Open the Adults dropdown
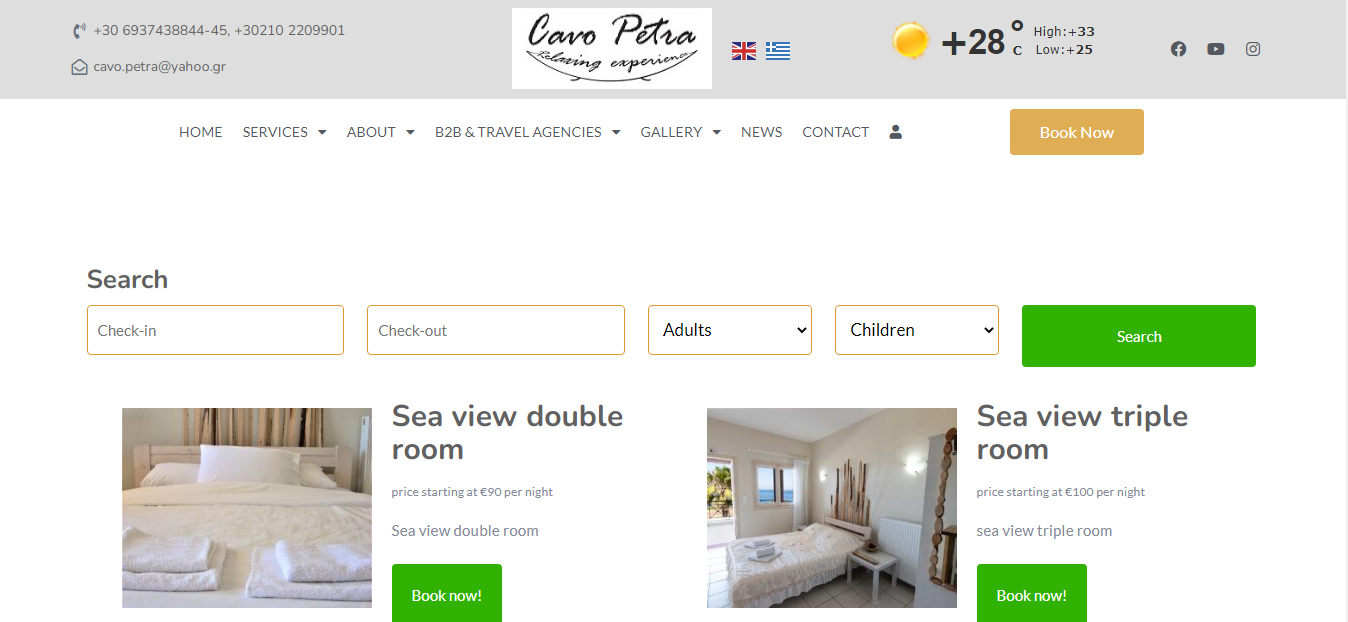1348x622 pixels. click(730, 330)
